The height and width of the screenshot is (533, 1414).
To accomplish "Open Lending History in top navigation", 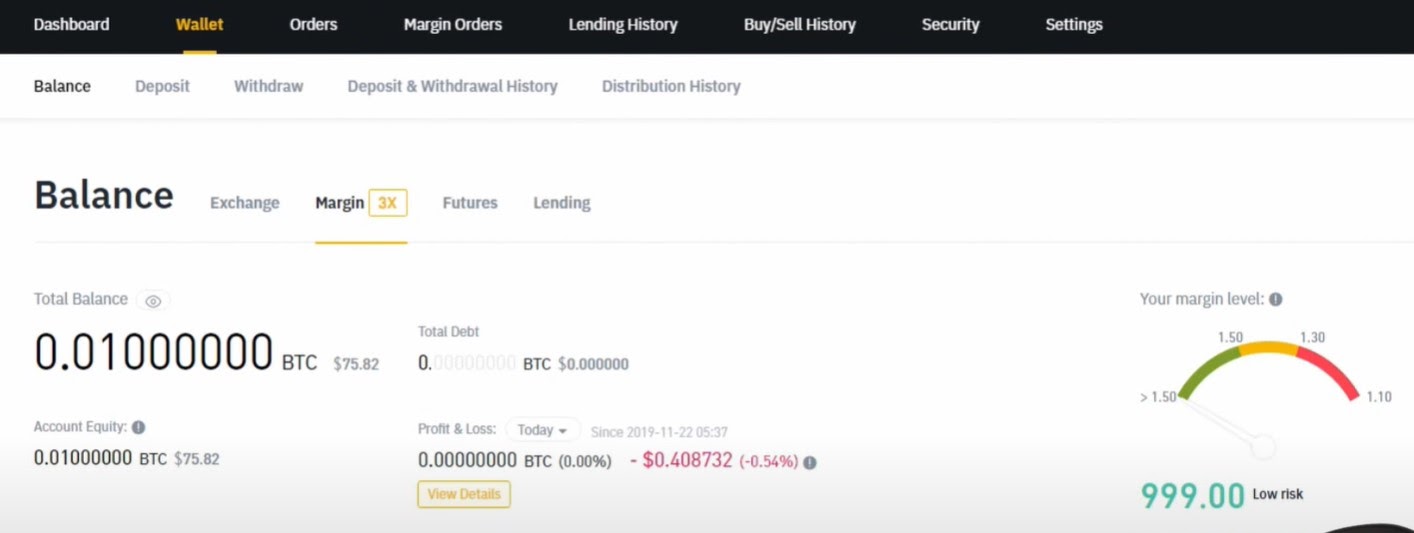I will pyautogui.click(x=623, y=24).
